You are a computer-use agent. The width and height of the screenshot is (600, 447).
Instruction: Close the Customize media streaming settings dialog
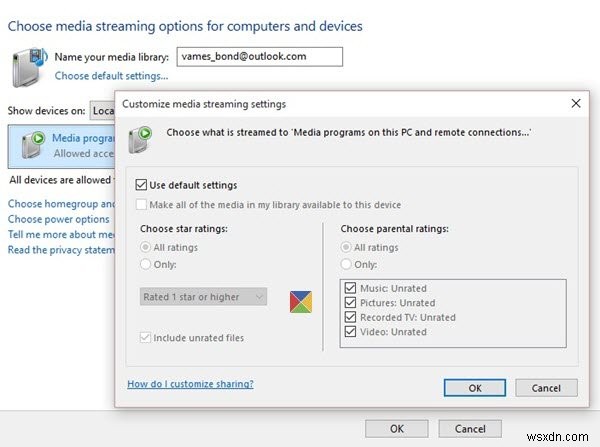pos(575,103)
